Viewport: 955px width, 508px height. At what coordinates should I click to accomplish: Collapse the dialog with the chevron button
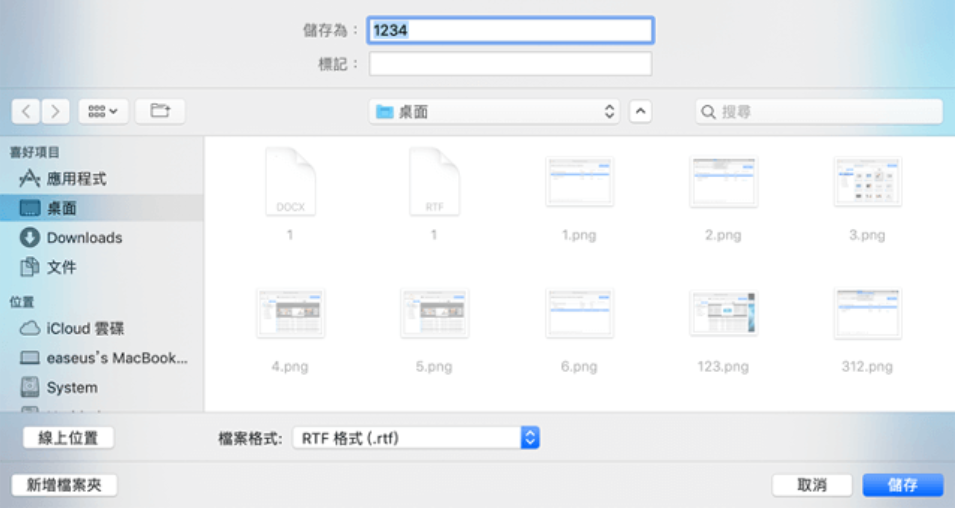coord(640,112)
